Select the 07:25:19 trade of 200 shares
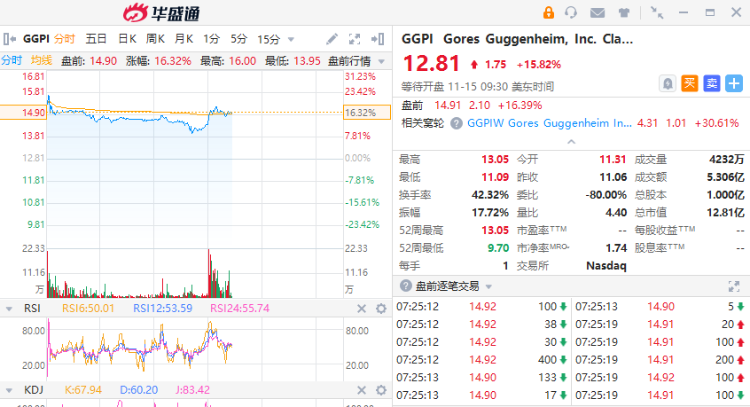This screenshot has height=407, width=750. pyautogui.click(x=661, y=360)
